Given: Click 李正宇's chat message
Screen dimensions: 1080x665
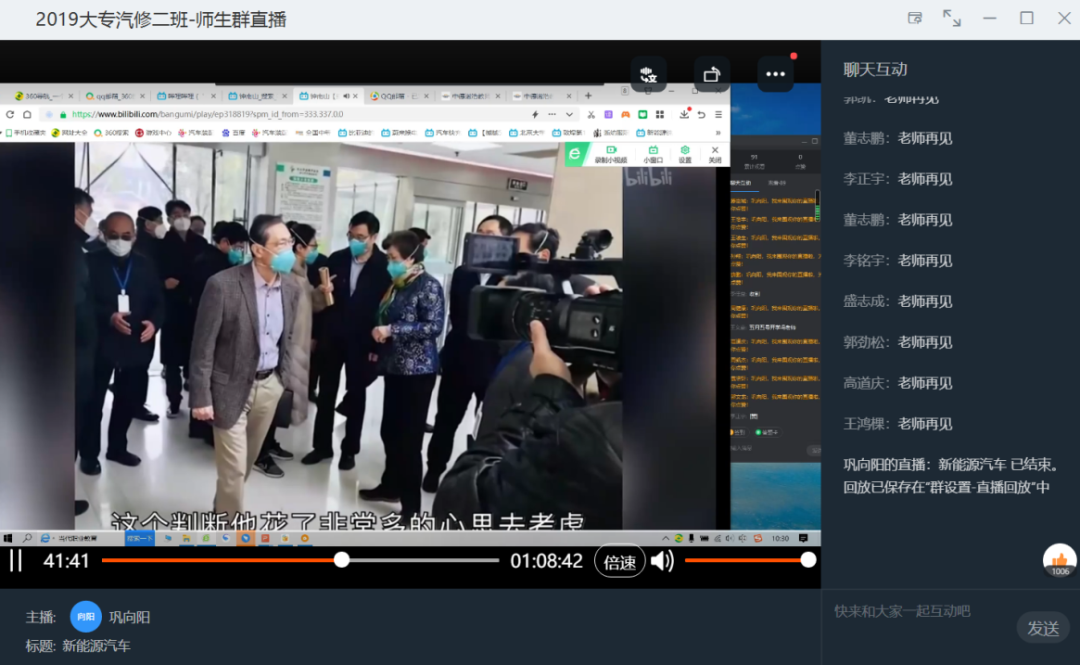Looking at the screenshot, I should 897,179.
